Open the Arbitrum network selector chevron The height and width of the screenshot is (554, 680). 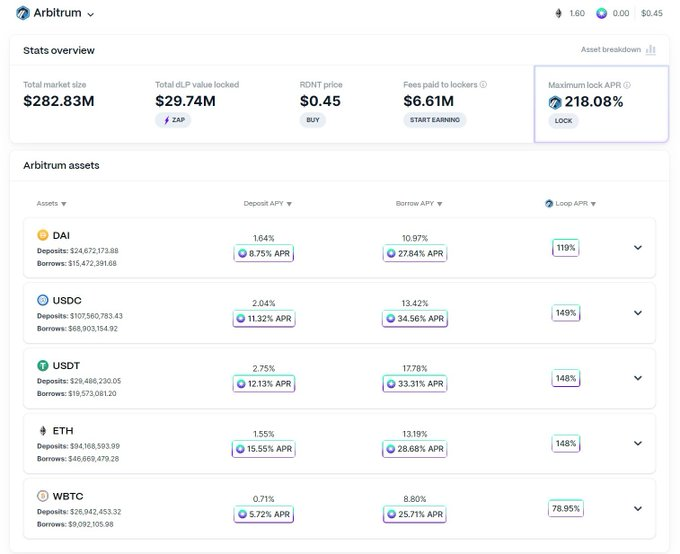point(90,14)
